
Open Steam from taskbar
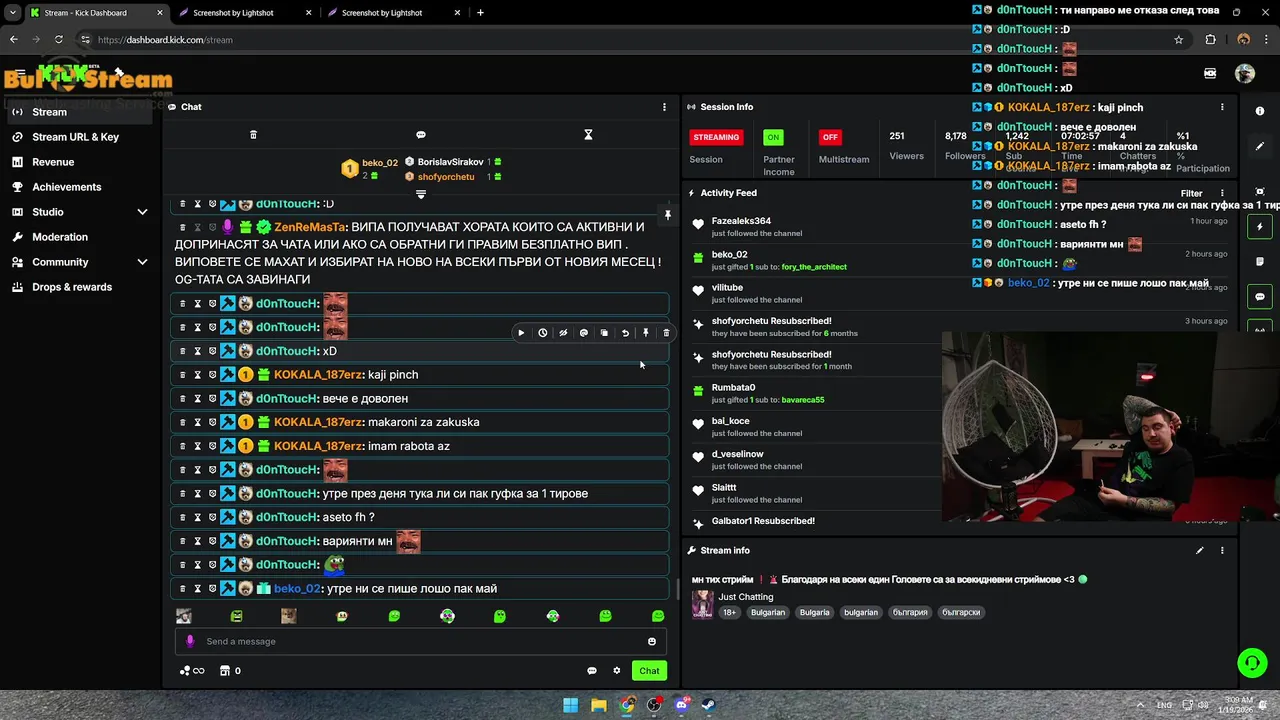click(708, 705)
